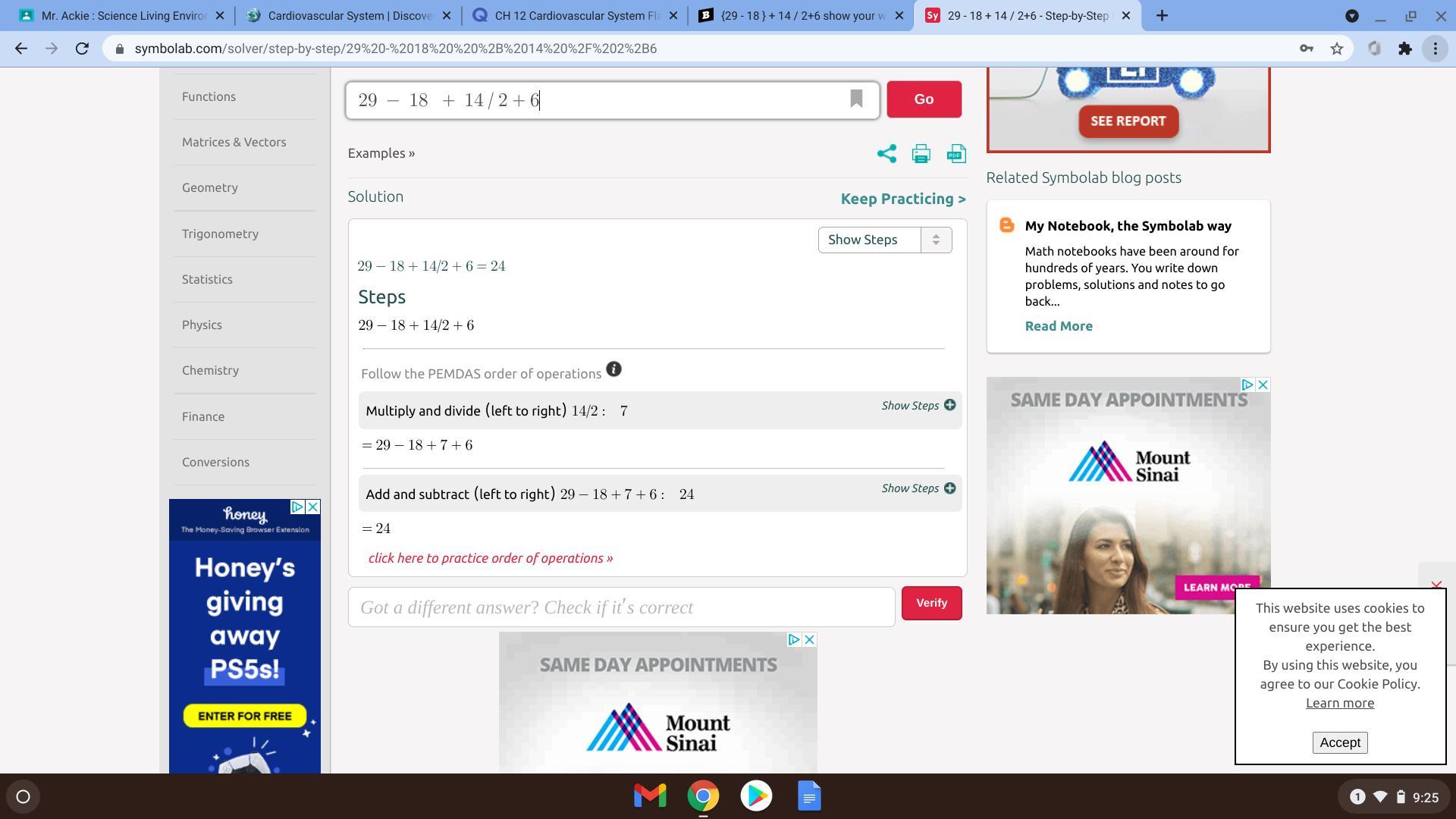The width and height of the screenshot is (1456, 819).
Task: Open Google Docs from the shelf
Action: point(809,796)
